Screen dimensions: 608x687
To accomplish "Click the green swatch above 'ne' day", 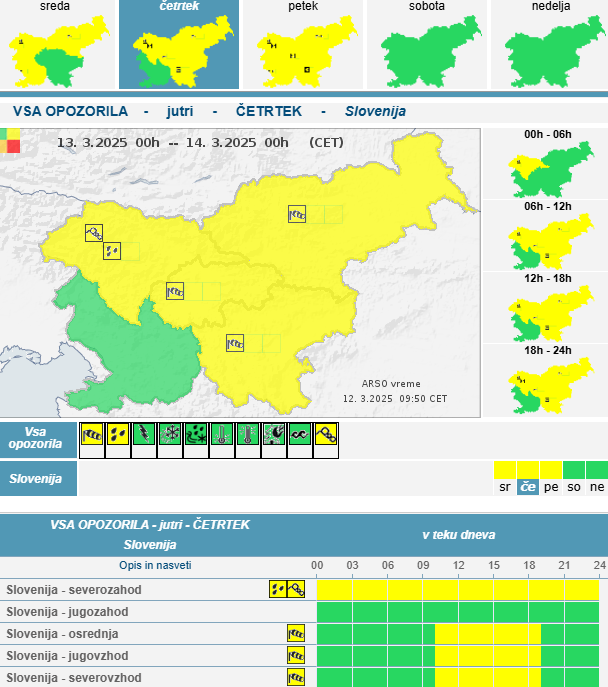I will click(x=596, y=470).
